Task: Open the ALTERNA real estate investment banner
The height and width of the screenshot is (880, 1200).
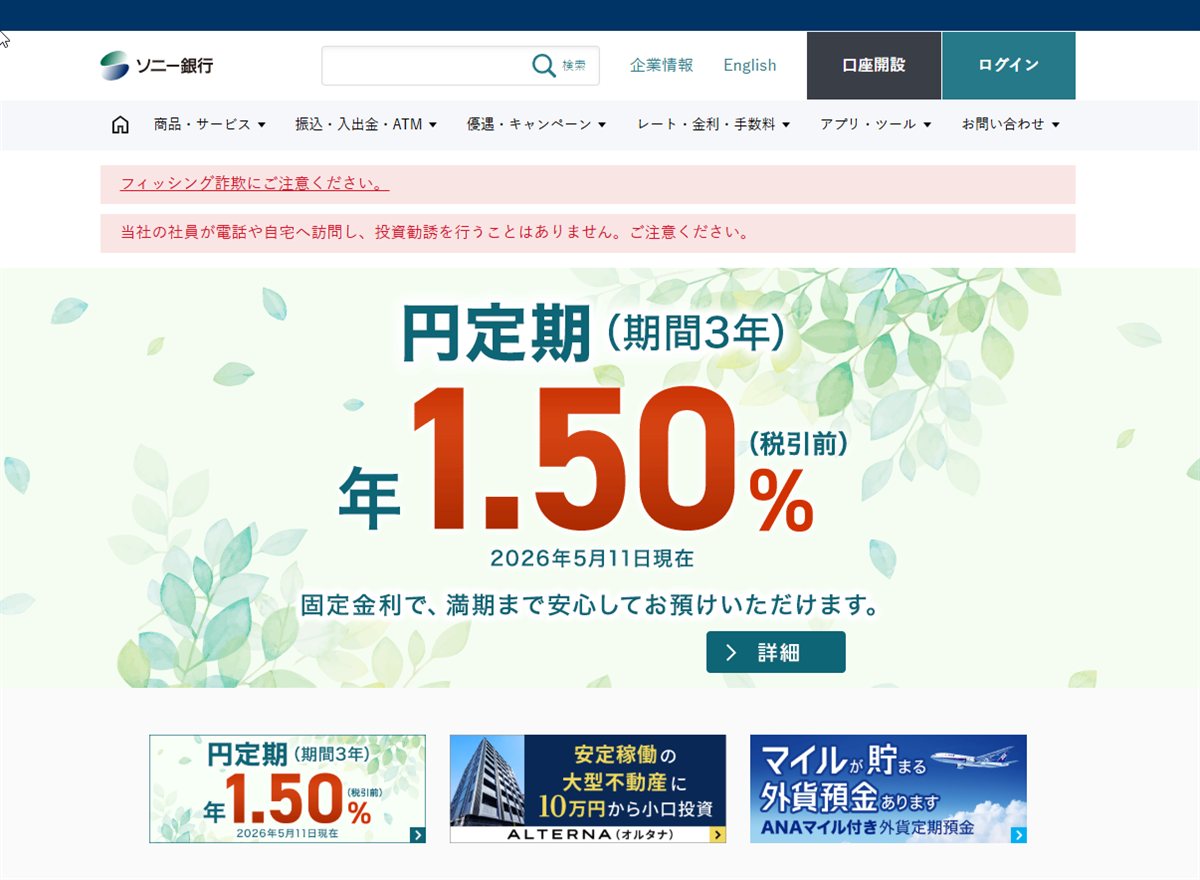Action: point(588,789)
